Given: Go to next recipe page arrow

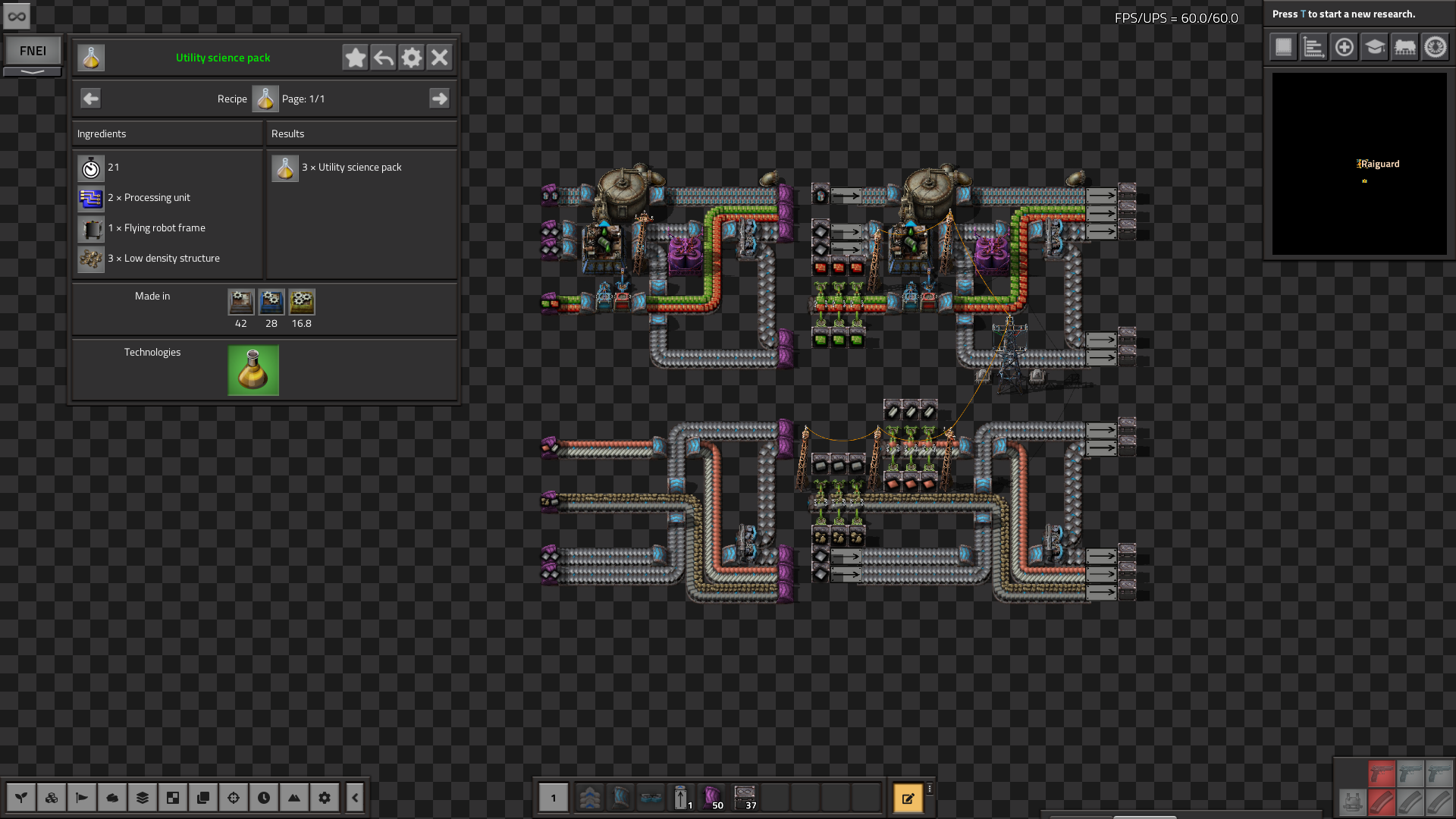Looking at the screenshot, I should 439,99.
